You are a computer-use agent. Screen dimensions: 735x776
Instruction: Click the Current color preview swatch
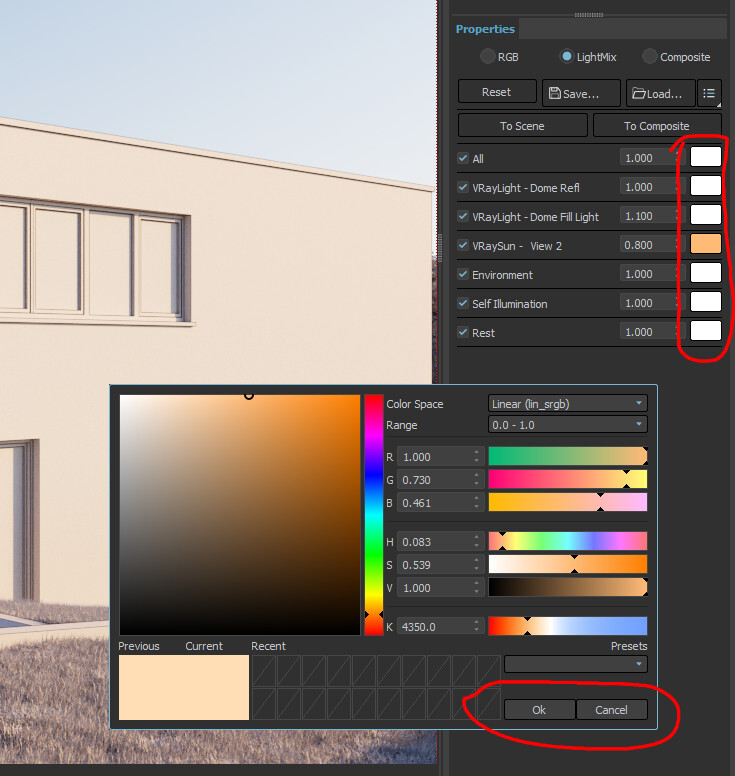point(216,687)
